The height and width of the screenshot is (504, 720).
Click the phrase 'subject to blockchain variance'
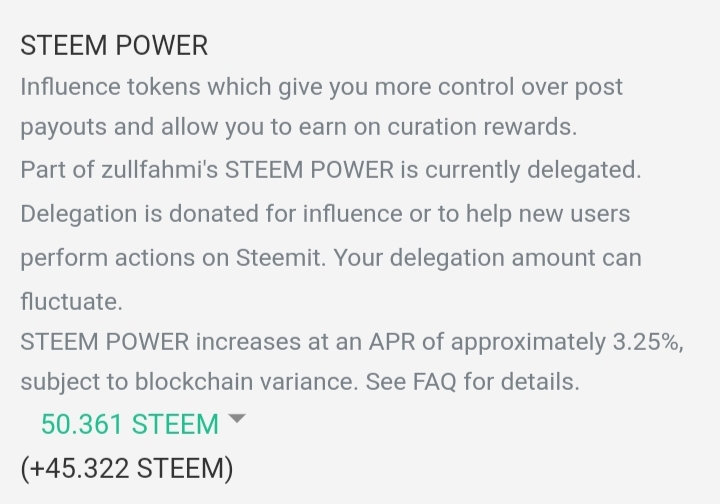[189, 382]
